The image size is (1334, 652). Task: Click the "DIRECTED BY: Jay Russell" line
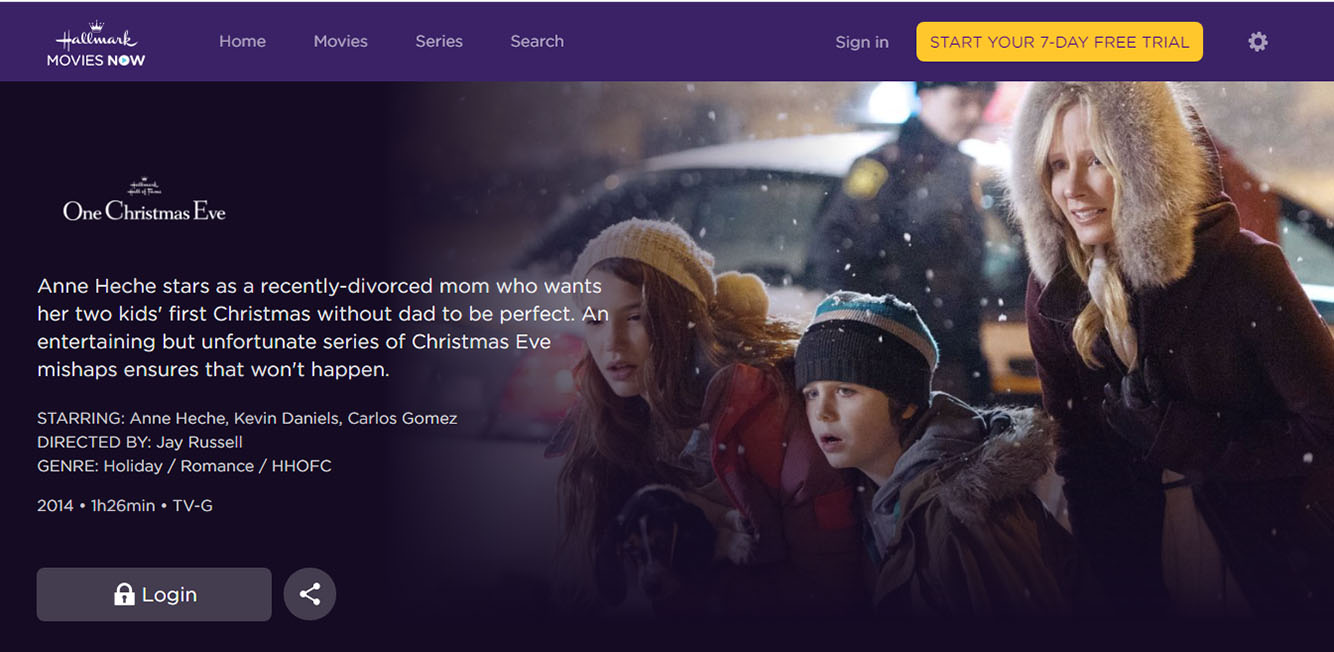click(140, 442)
